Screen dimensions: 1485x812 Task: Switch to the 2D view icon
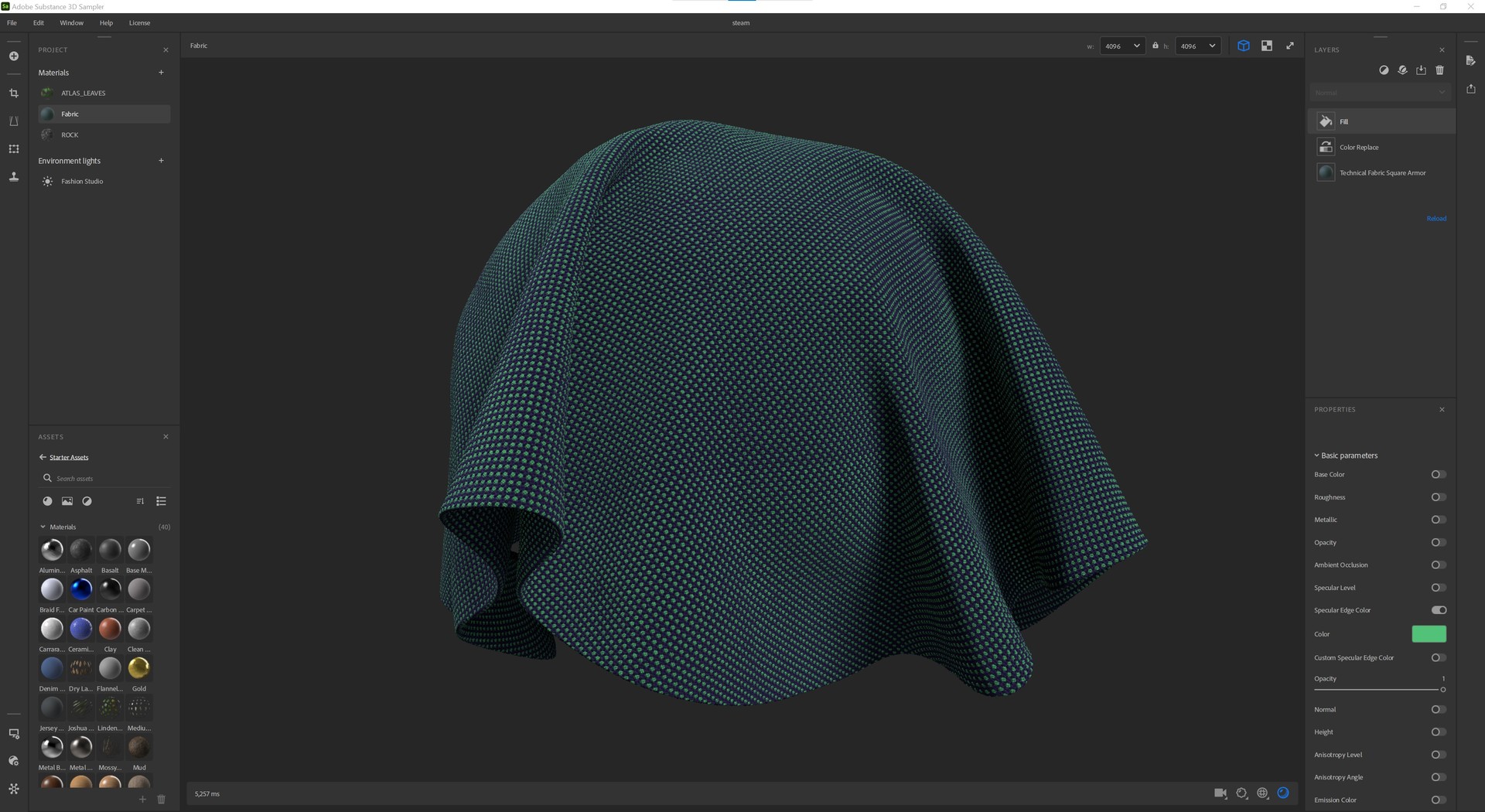coord(1266,46)
